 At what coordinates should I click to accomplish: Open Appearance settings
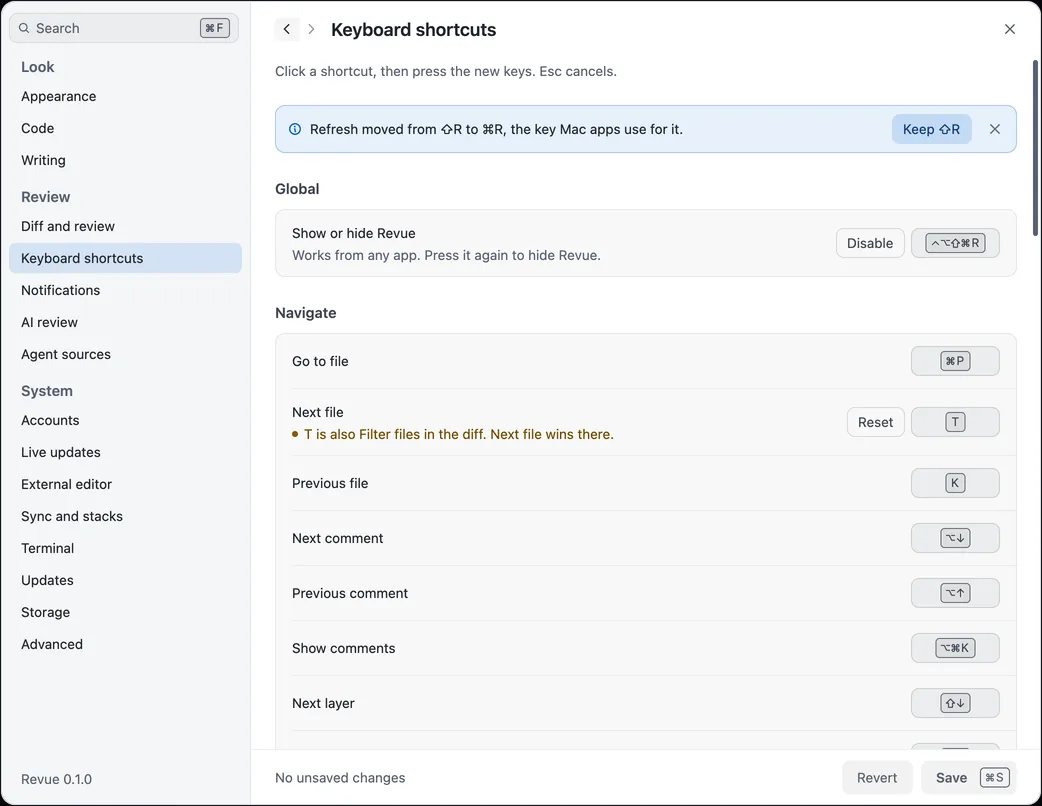125,96
